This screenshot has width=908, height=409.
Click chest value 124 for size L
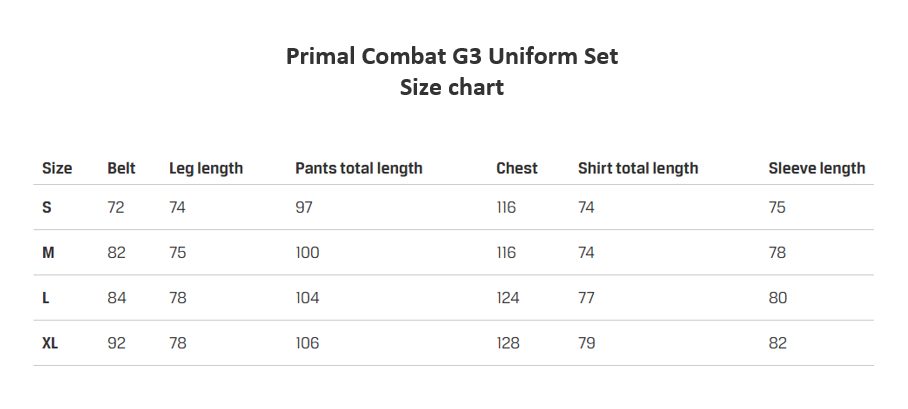tap(508, 298)
